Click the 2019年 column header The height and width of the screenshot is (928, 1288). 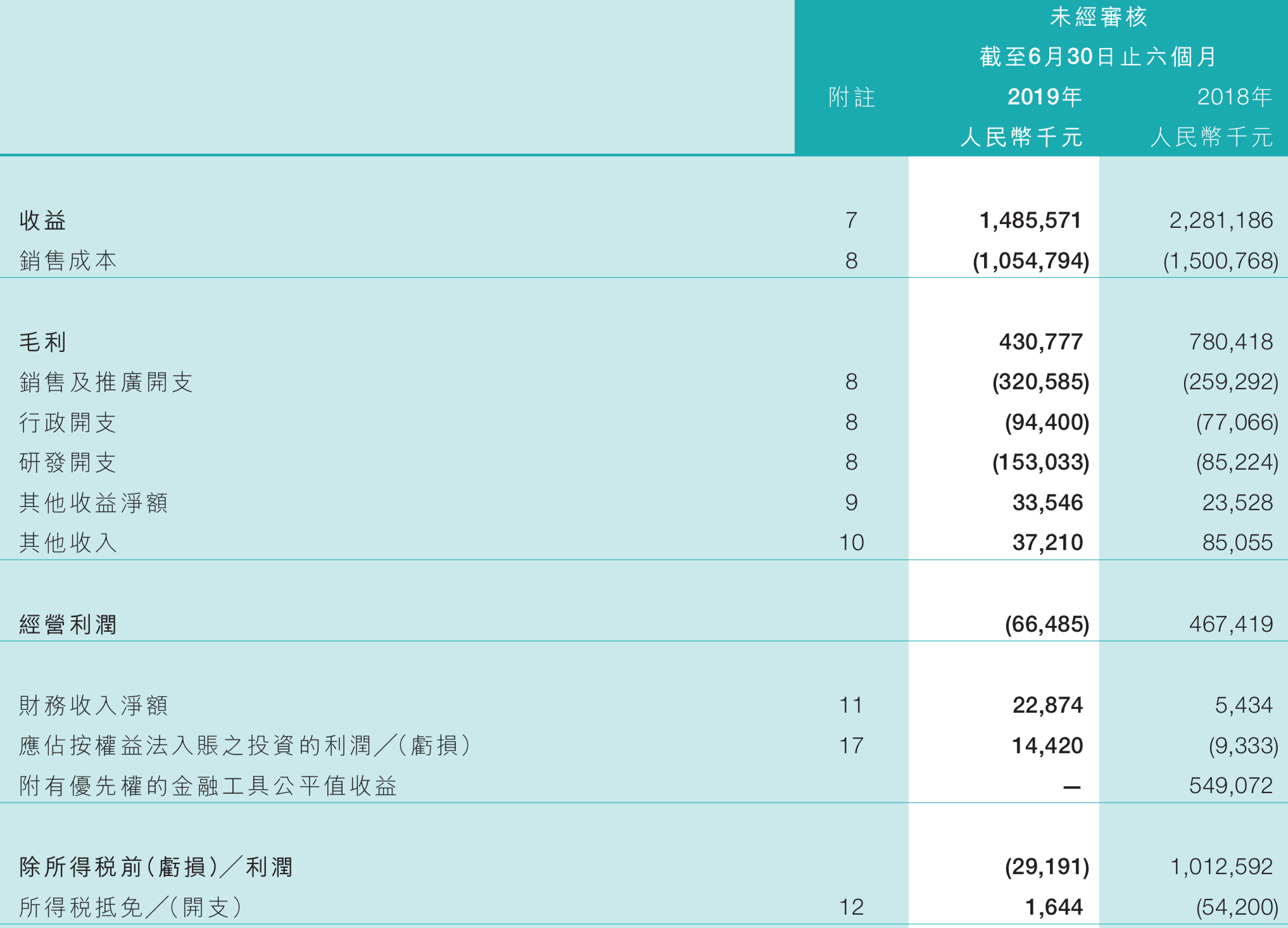(x=1044, y=97)
